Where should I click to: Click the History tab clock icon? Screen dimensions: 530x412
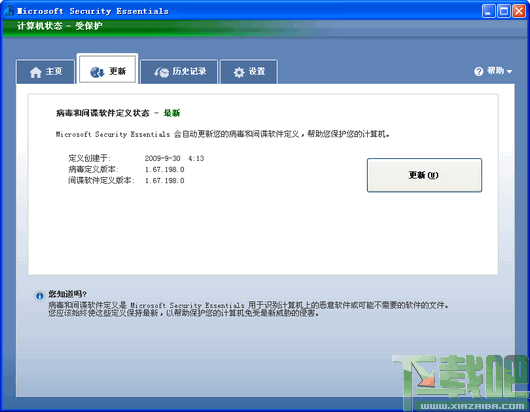(162, 72)
